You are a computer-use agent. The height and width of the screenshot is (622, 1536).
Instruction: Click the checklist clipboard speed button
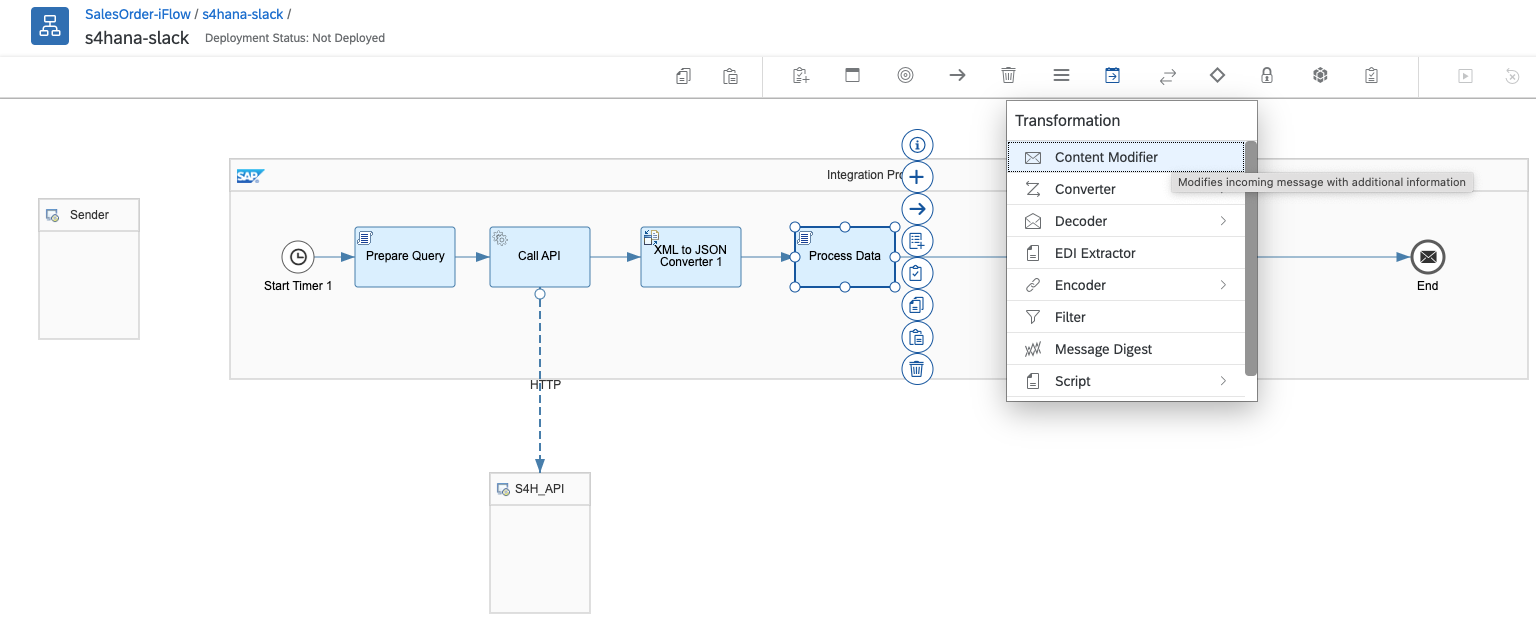tap(917, 273)
